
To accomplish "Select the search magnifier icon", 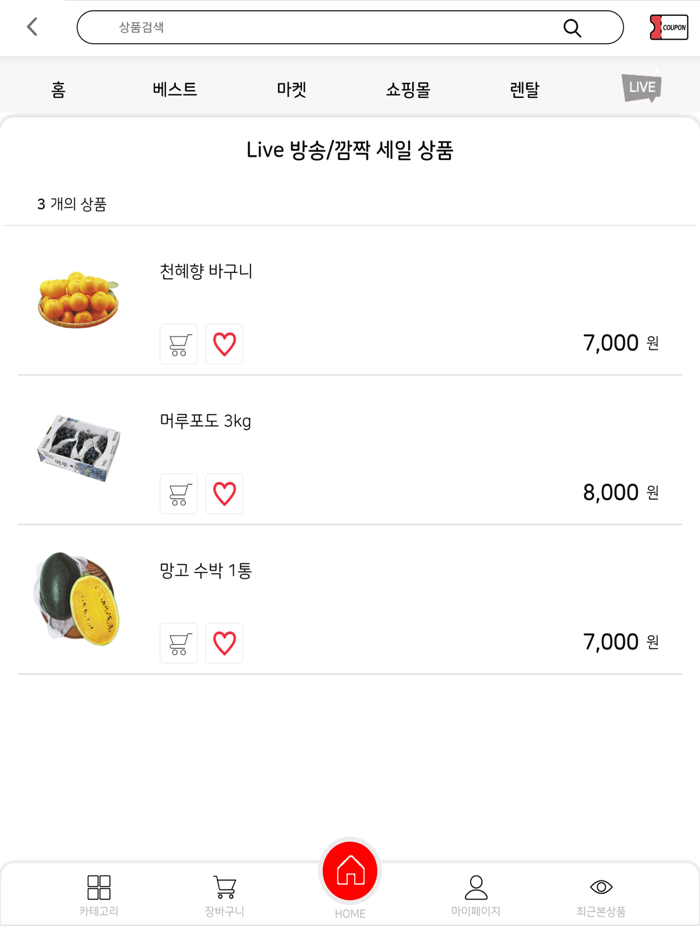I will 572,28.
